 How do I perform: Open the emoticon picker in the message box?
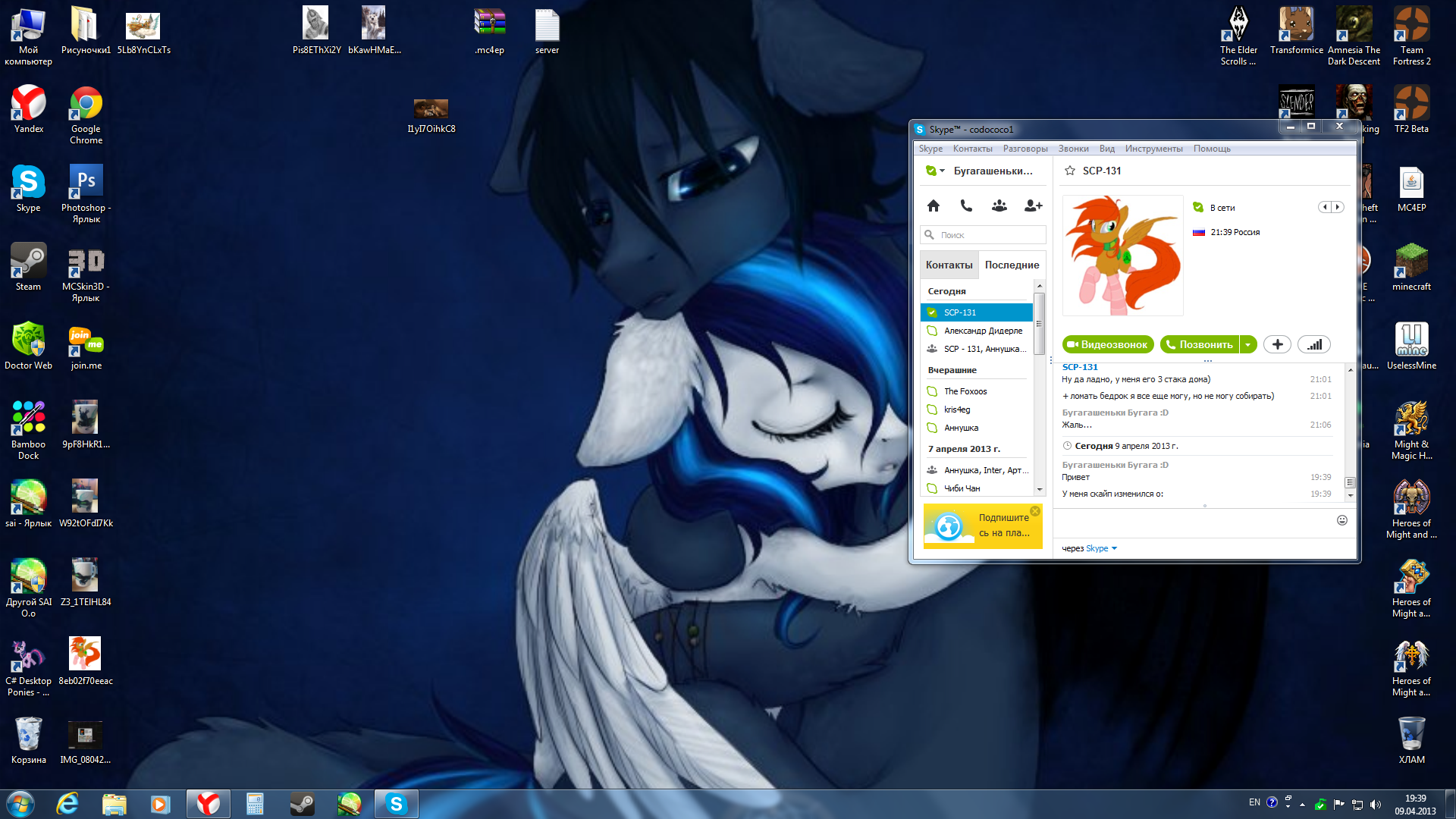[x=1341, y=520]
